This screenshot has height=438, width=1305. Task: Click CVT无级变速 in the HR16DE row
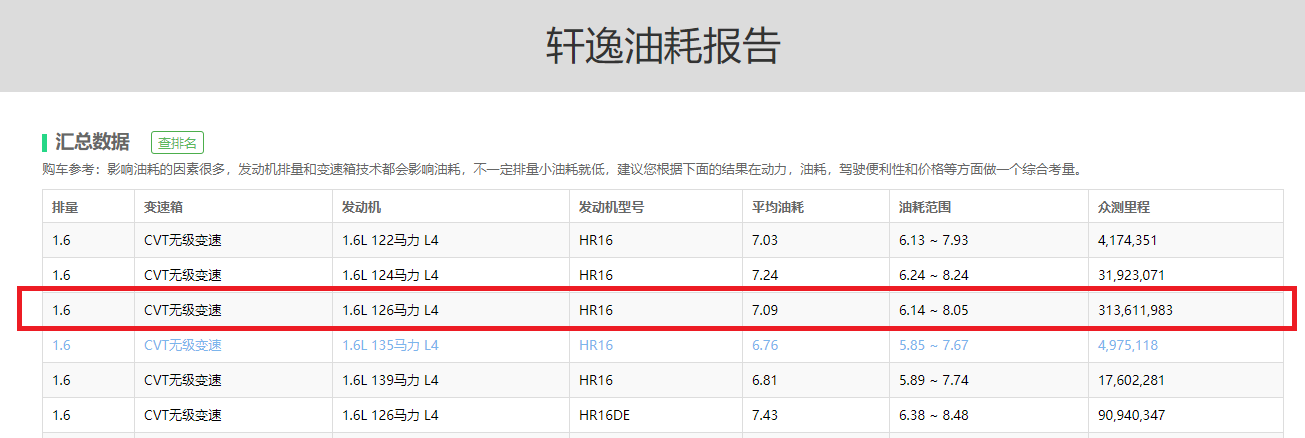[x=182, y=415]
